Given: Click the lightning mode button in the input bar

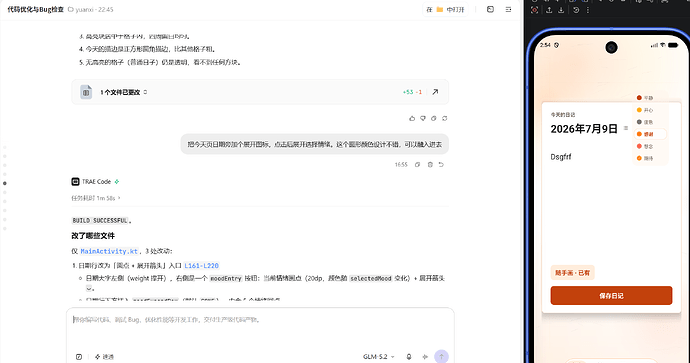Looking at the screenshot, I should point(104,356).
